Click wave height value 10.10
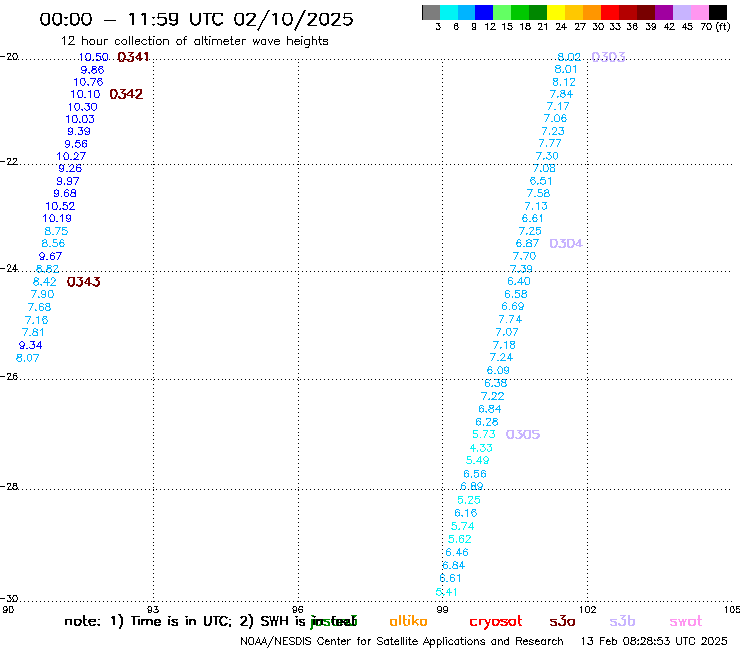Image resolution: width=740 pixels, height=650 pixels. point(85,94)
